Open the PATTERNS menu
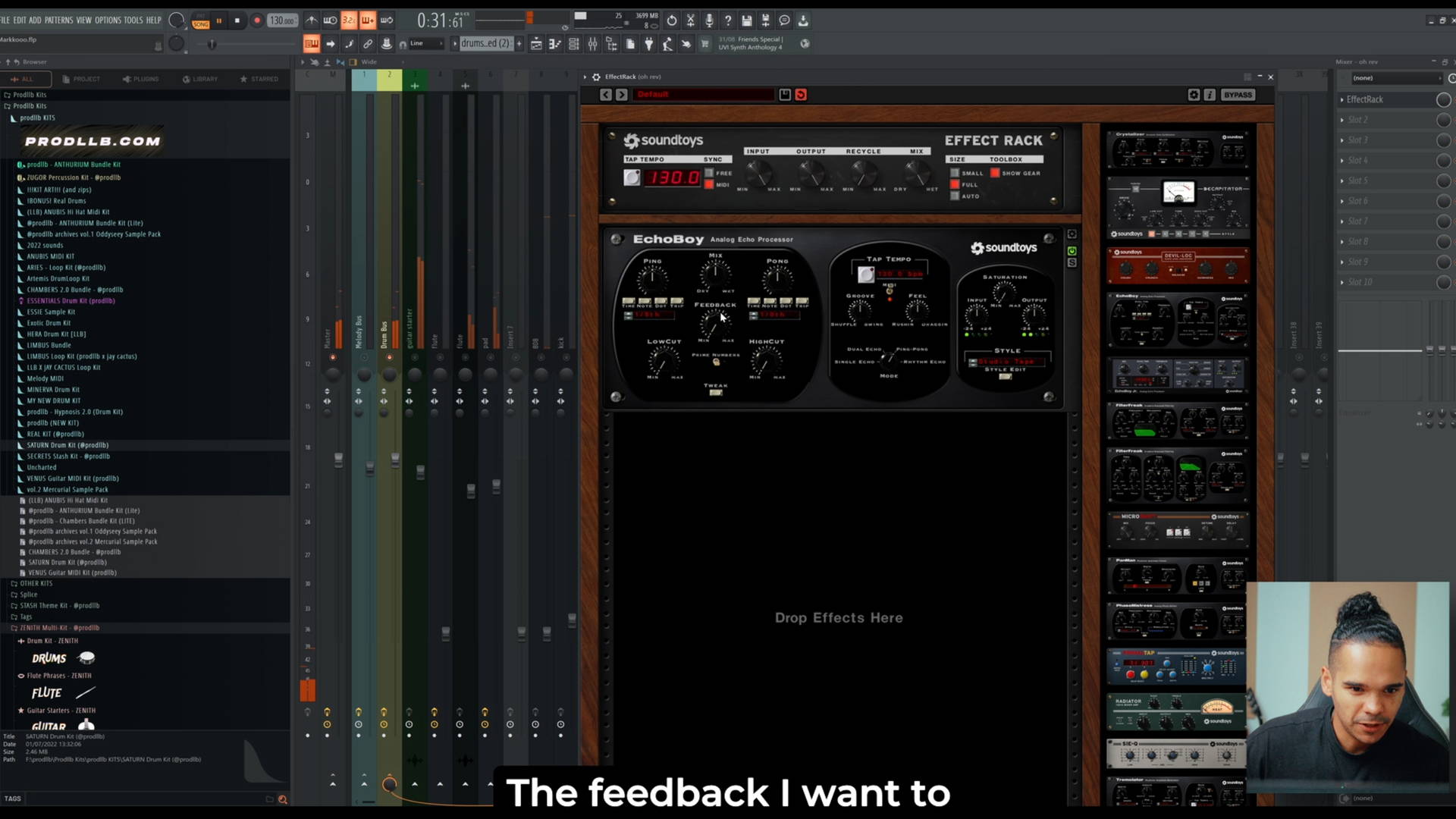Image resolution: width=1456 pixels, height=819 pixels. coord(58,20)
